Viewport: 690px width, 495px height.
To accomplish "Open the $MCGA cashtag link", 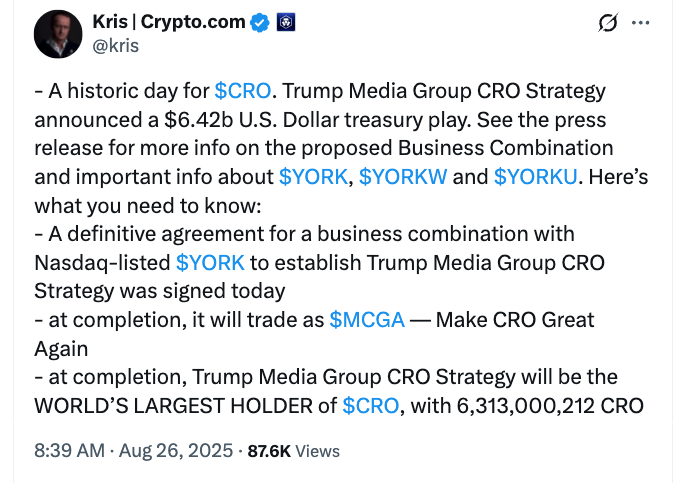I will [367, 320].
